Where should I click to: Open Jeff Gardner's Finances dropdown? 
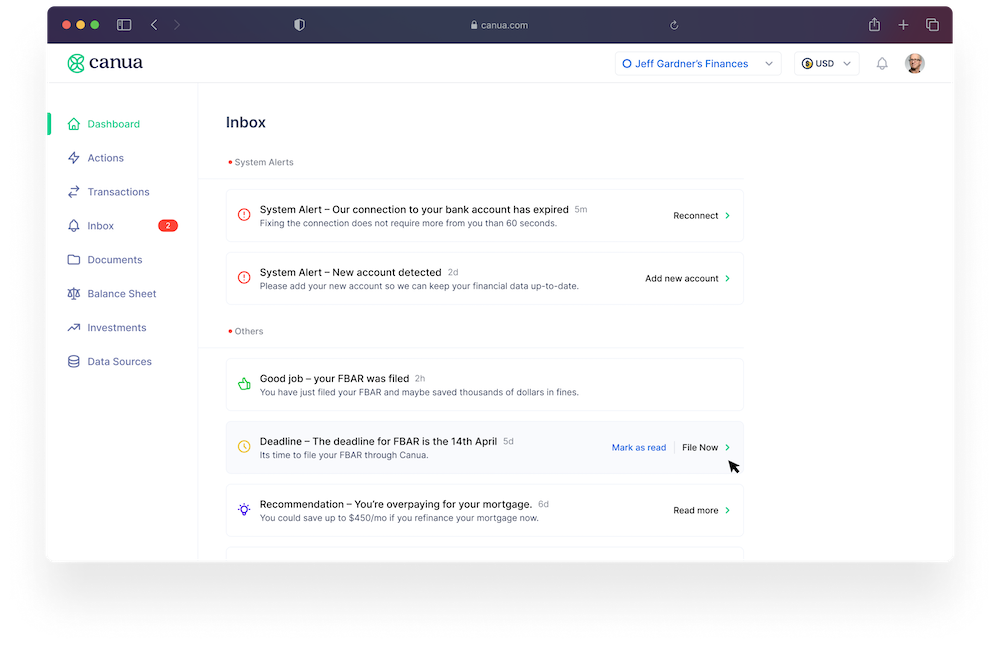pos(698,64)
